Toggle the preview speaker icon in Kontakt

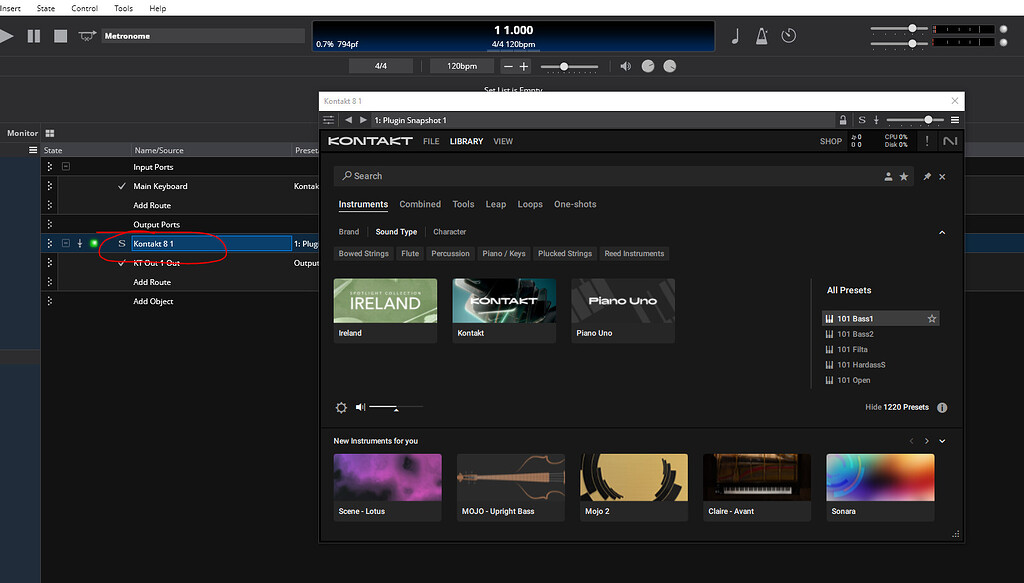tap(360, 407)
